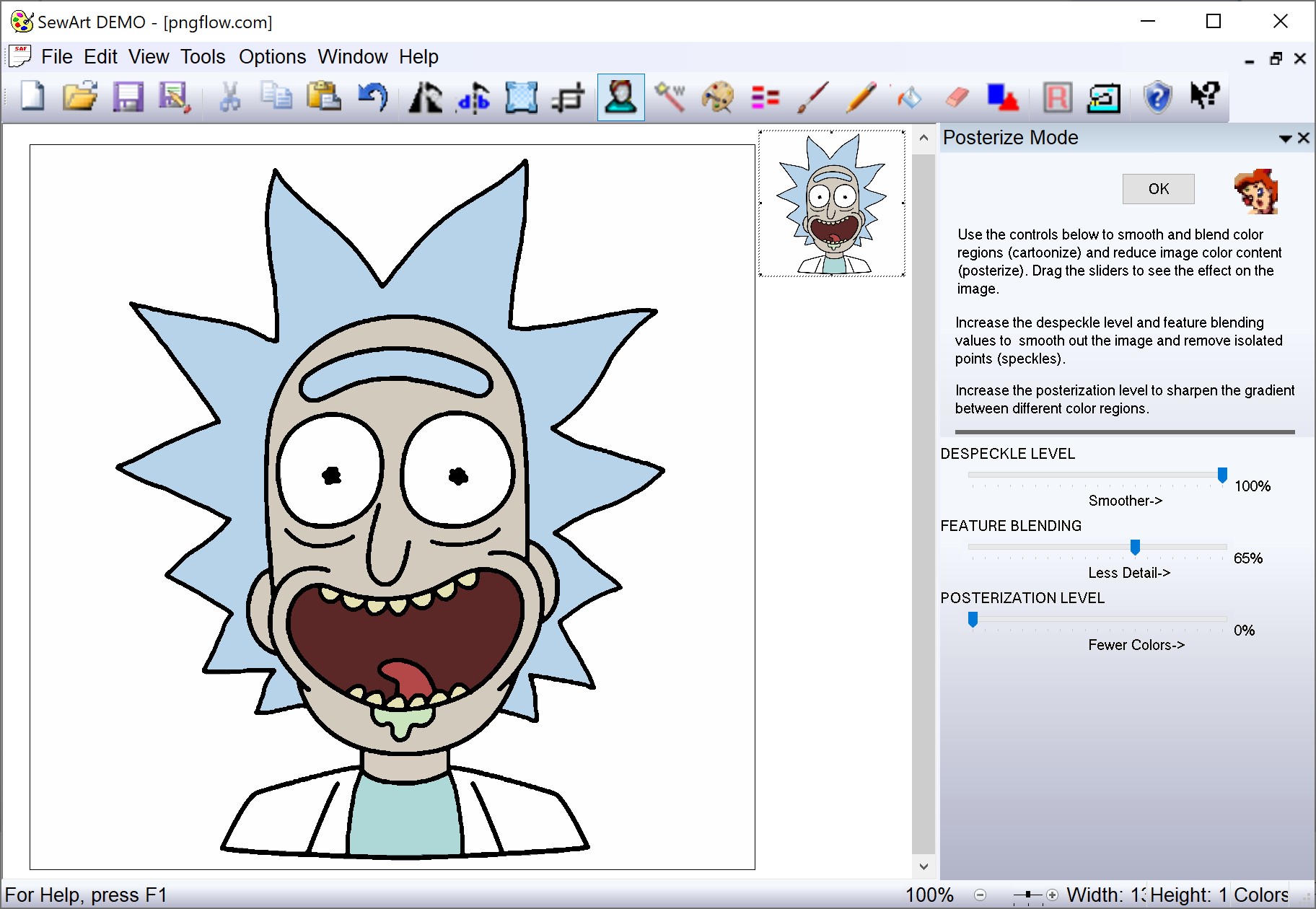Toggle the Posterize portrait tool
This screenshot has width=1316, height=909.
pos(620,97)
